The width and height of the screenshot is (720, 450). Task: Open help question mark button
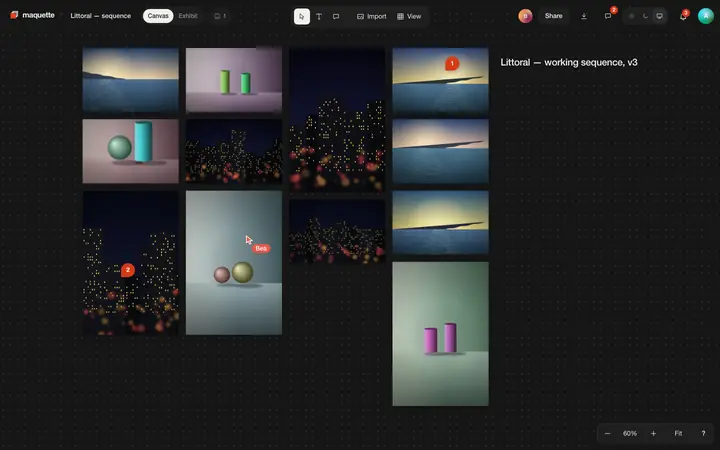tap(703, 433)
